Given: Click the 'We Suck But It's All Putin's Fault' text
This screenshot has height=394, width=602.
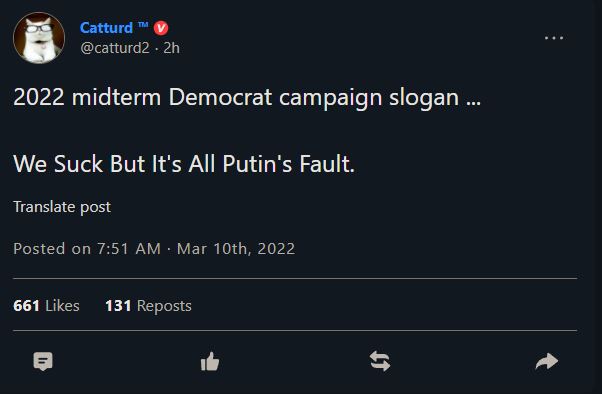Looking at the screenshot, I should click(x=184, y=164).
